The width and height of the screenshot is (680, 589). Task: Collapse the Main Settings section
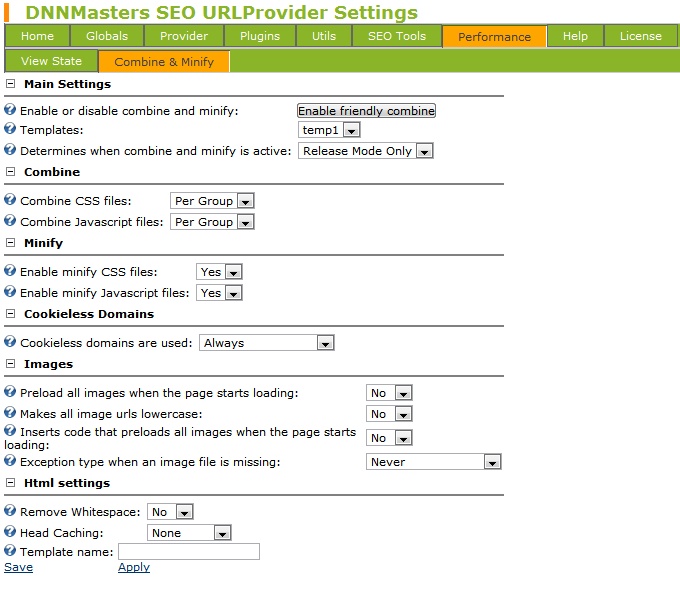[x=10, y=84]
